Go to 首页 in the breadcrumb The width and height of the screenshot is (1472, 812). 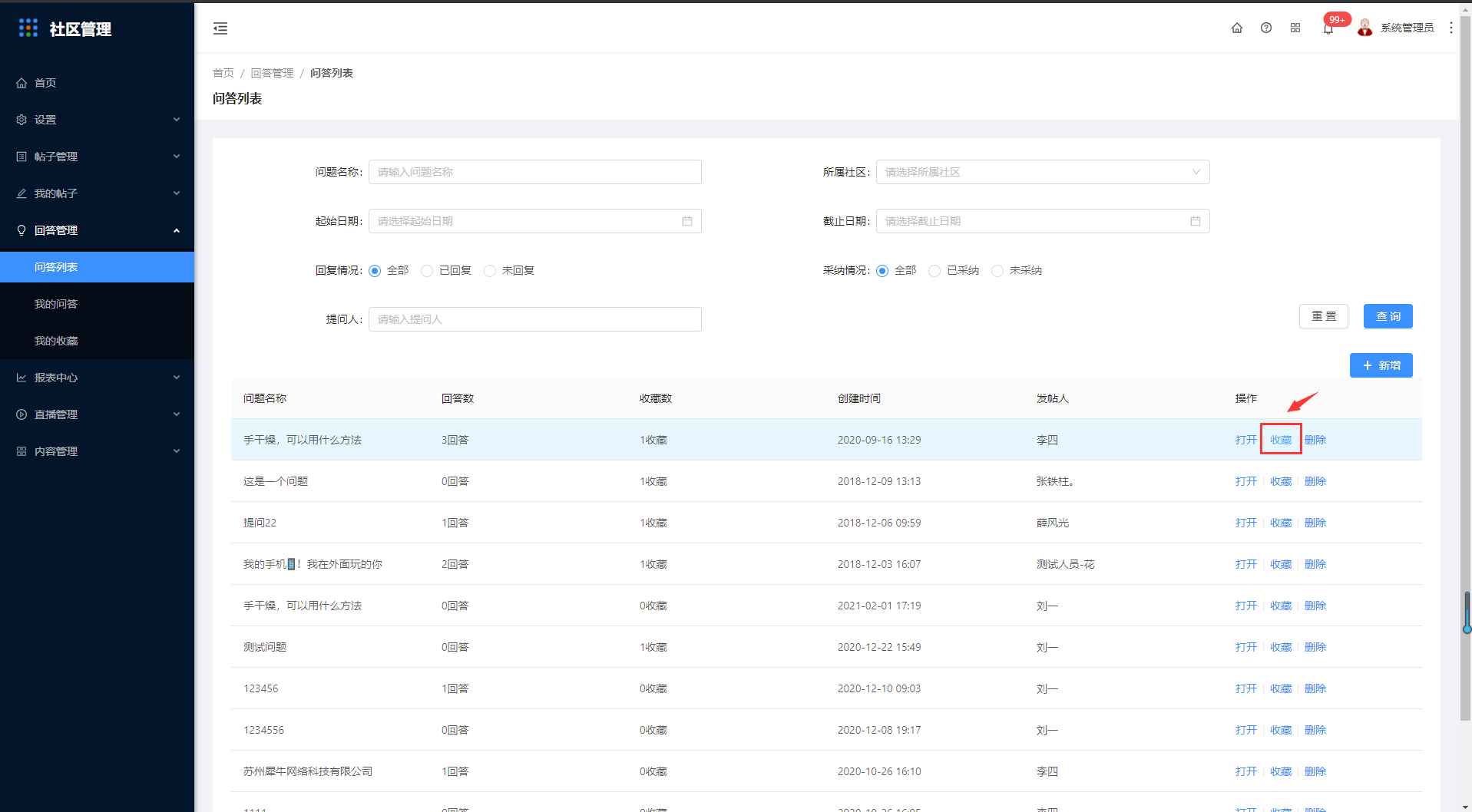223,73
